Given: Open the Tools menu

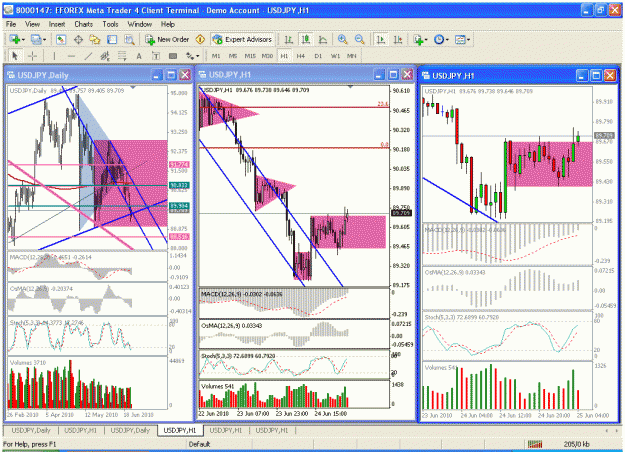Looking at the screenshot, I should point(110,24).
